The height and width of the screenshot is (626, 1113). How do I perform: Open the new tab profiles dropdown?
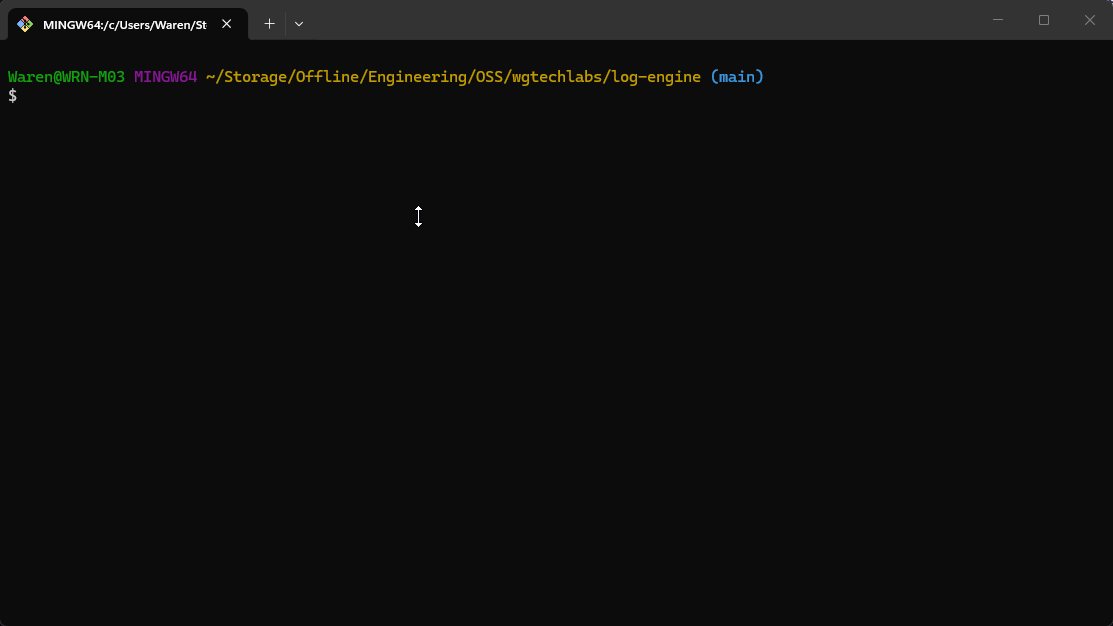tap(299, 24)
